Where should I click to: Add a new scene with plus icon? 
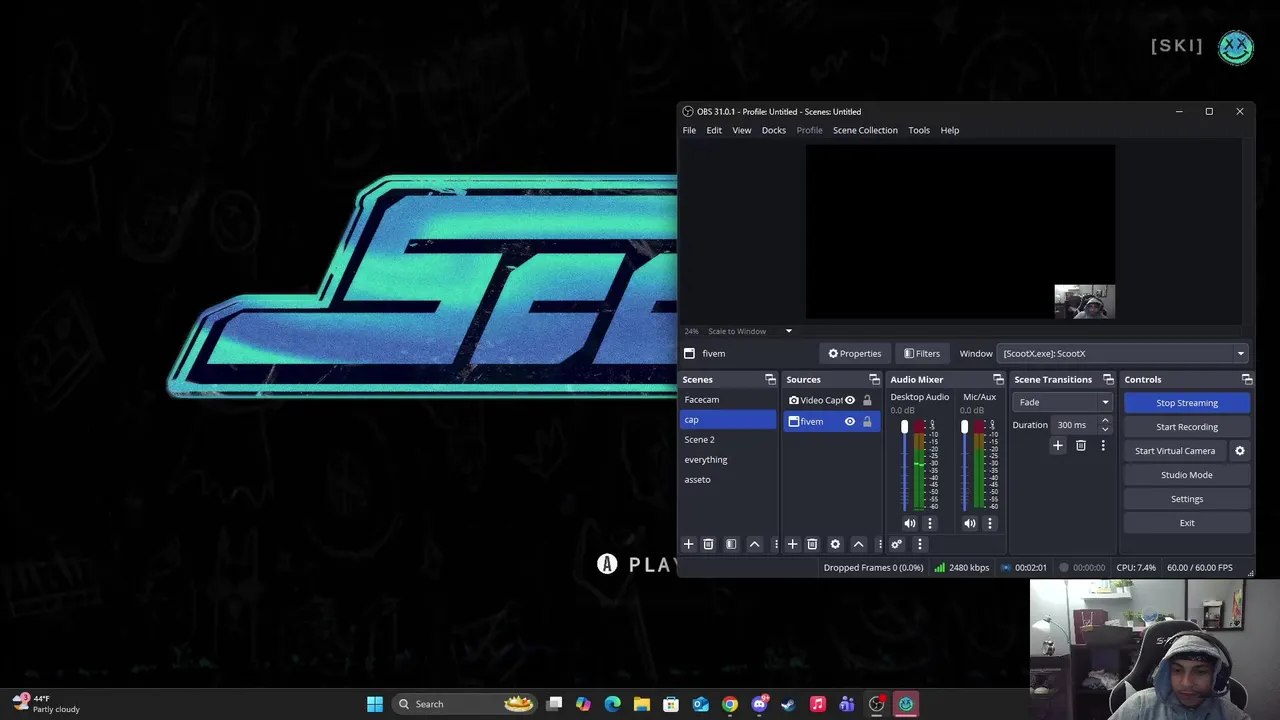pos(688,544)
